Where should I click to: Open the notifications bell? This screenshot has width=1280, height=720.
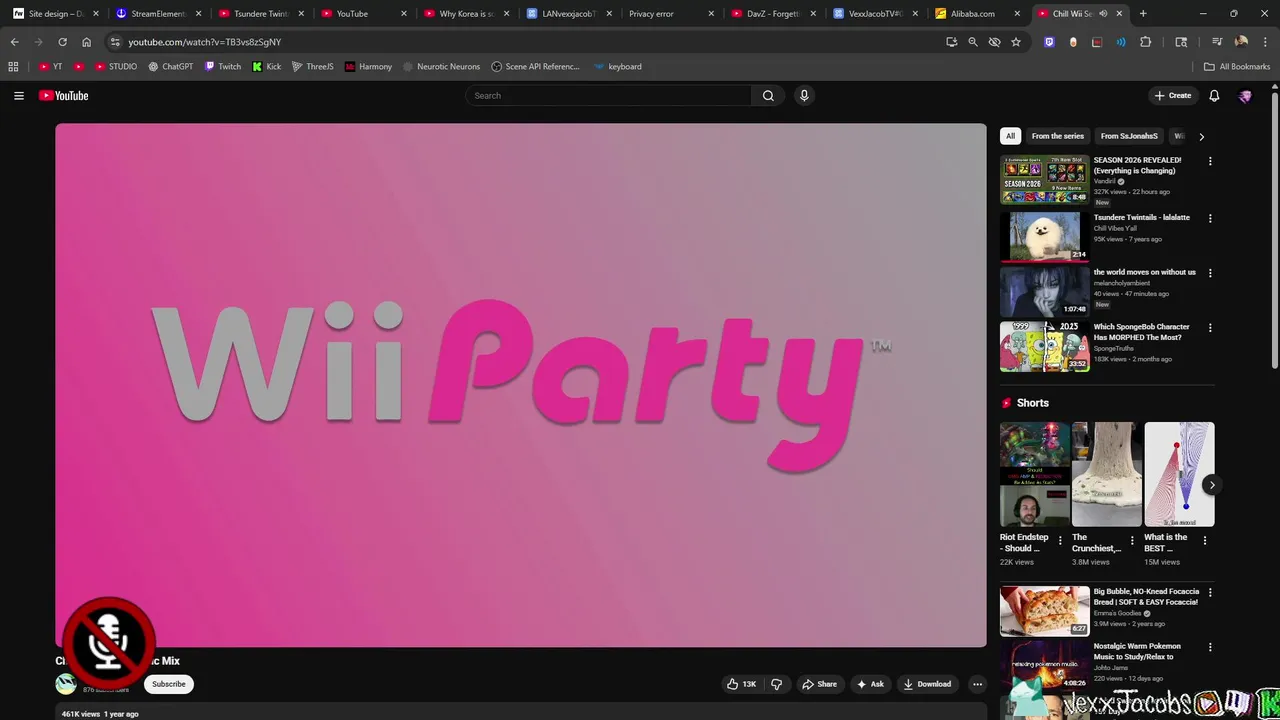[1214, 96]
